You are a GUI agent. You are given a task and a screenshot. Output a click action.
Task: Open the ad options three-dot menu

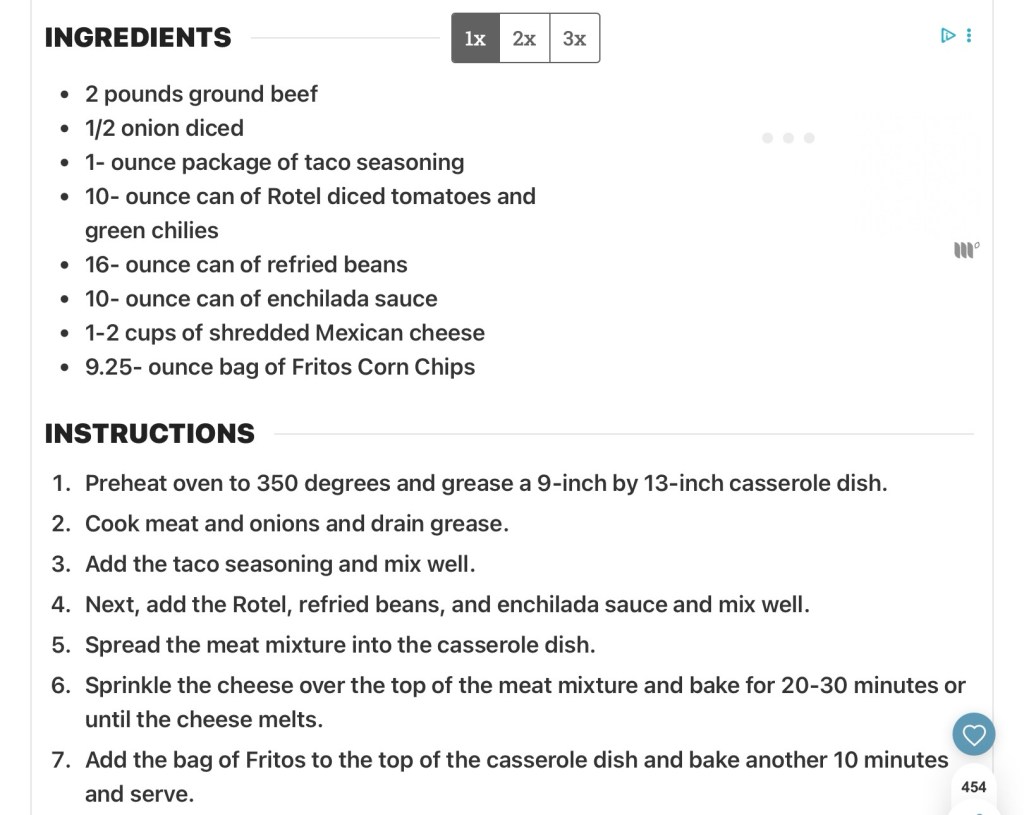click(969, 36)
